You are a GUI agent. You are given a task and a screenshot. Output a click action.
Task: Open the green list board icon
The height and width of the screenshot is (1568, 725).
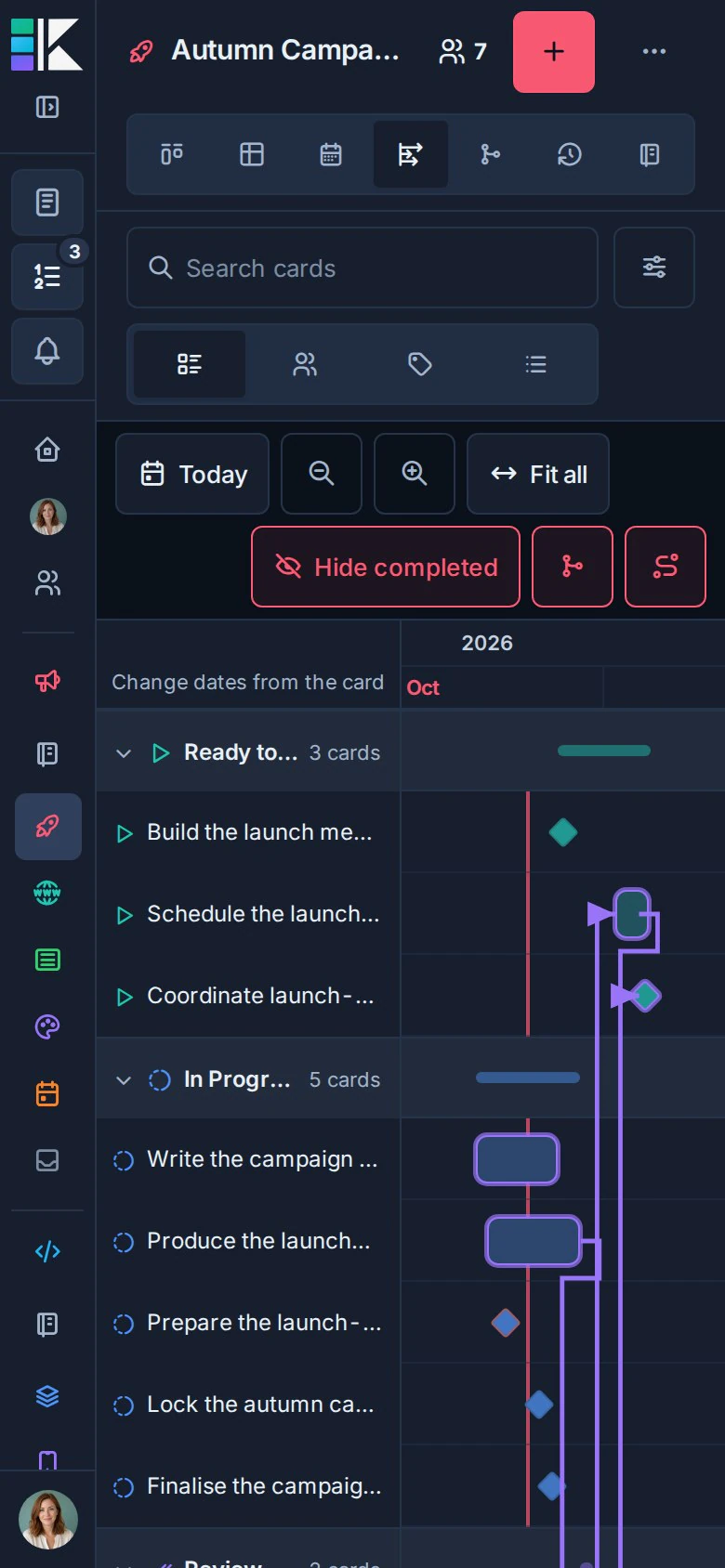click(x=47, y=960)
